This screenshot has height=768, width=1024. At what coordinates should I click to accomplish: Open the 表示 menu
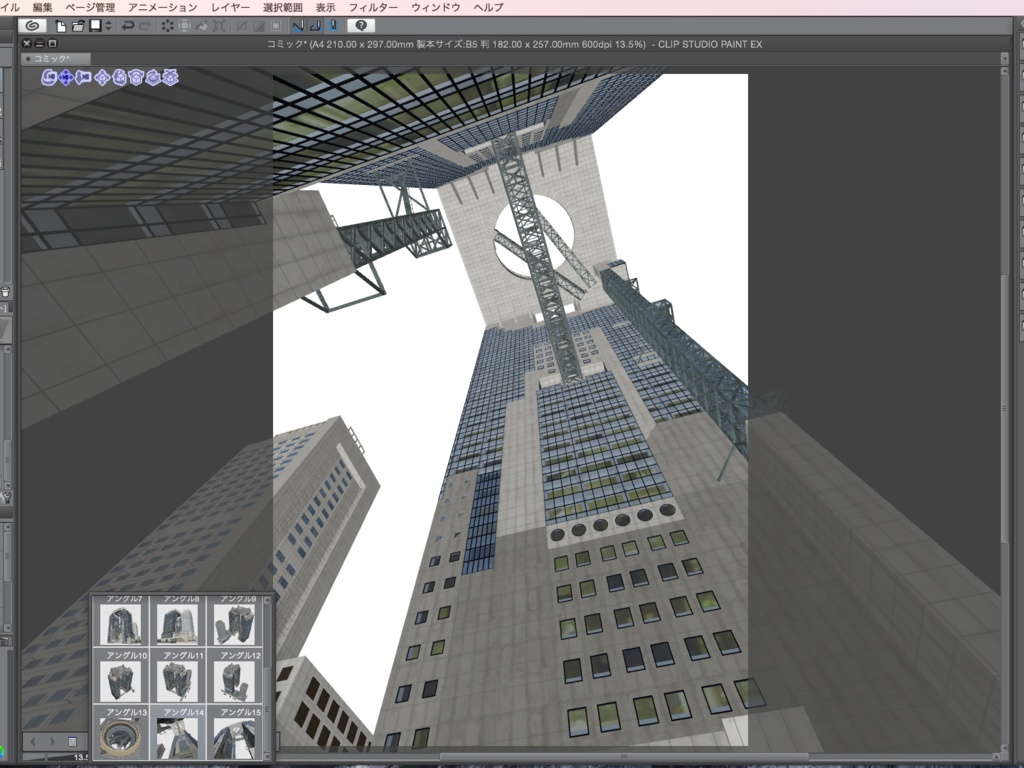[x=325, y=7]
